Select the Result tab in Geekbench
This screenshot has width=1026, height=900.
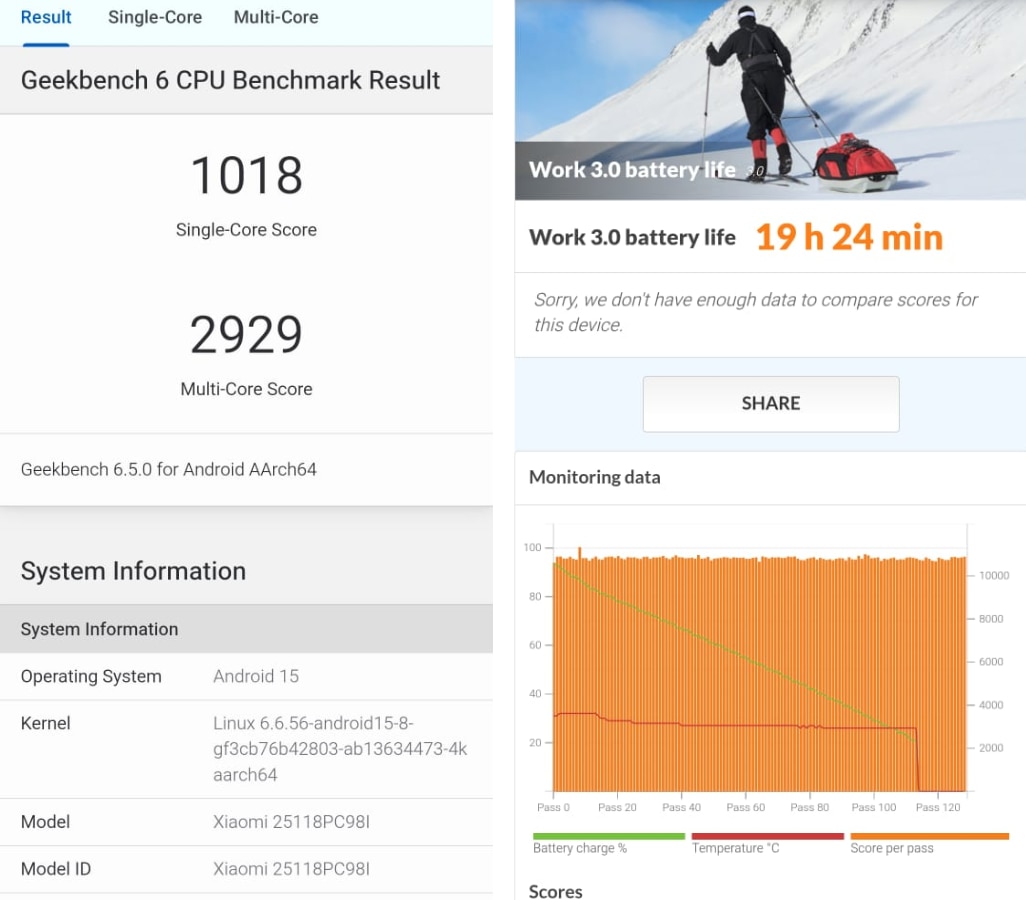[46, 17]
